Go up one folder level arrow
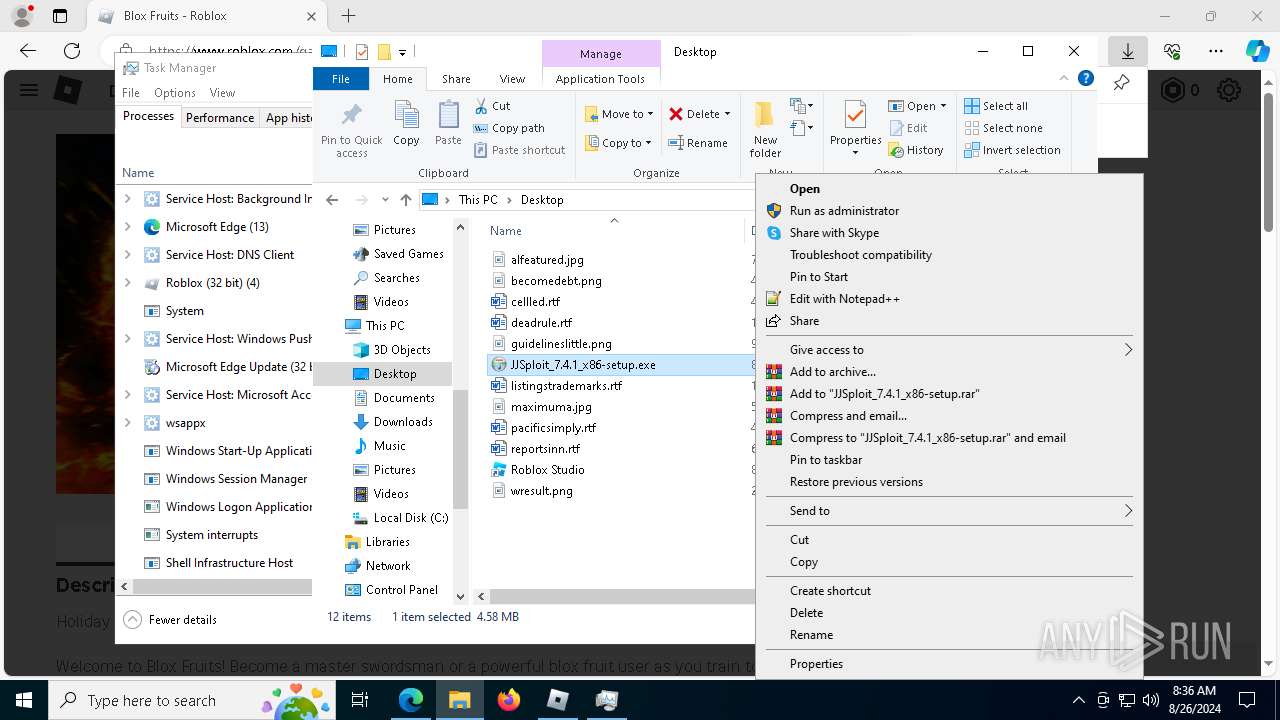1280x720 pixels. tap(405, 200)
